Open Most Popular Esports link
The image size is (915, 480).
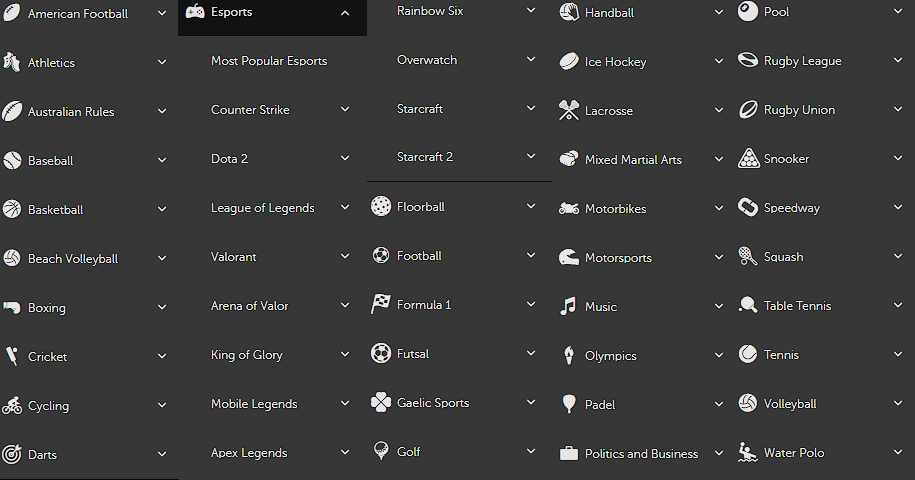[x=269, y=61]
